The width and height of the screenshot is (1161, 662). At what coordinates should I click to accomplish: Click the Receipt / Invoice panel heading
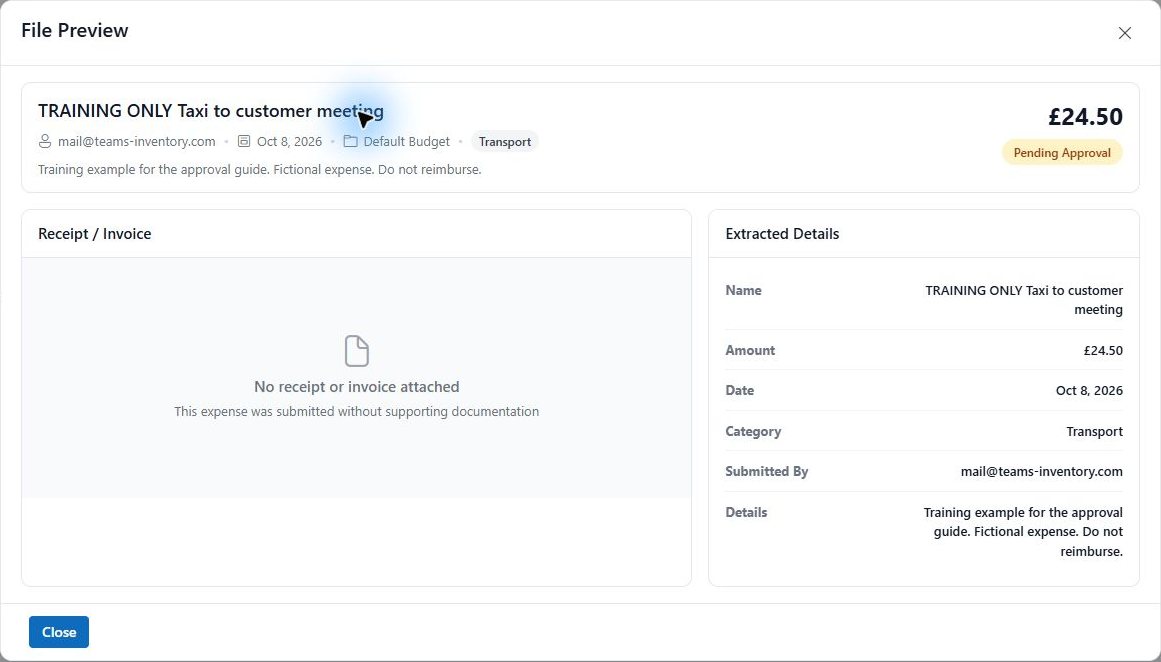click(x=95, y=233)
